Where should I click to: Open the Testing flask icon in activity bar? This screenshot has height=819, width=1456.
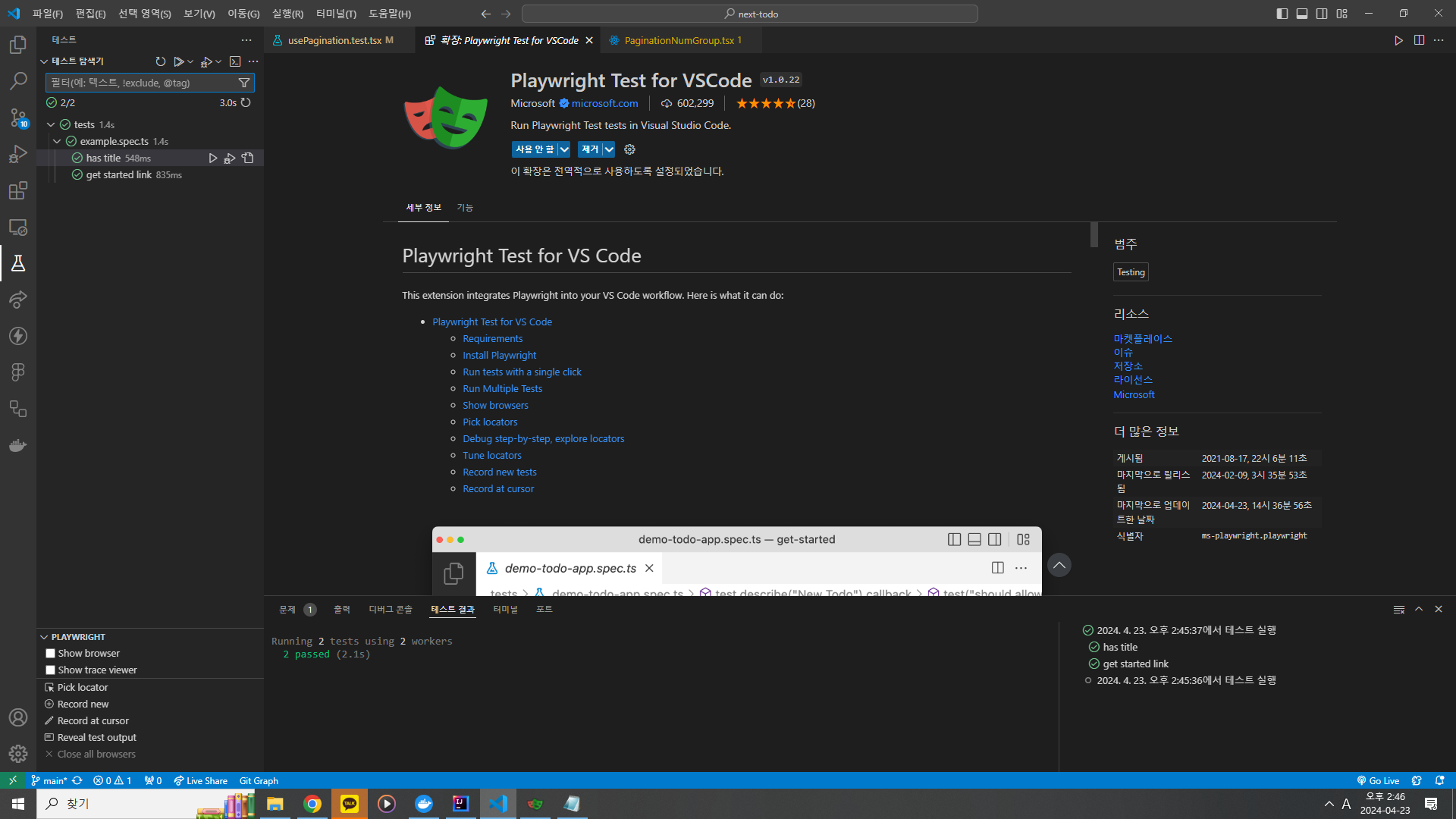18,263
